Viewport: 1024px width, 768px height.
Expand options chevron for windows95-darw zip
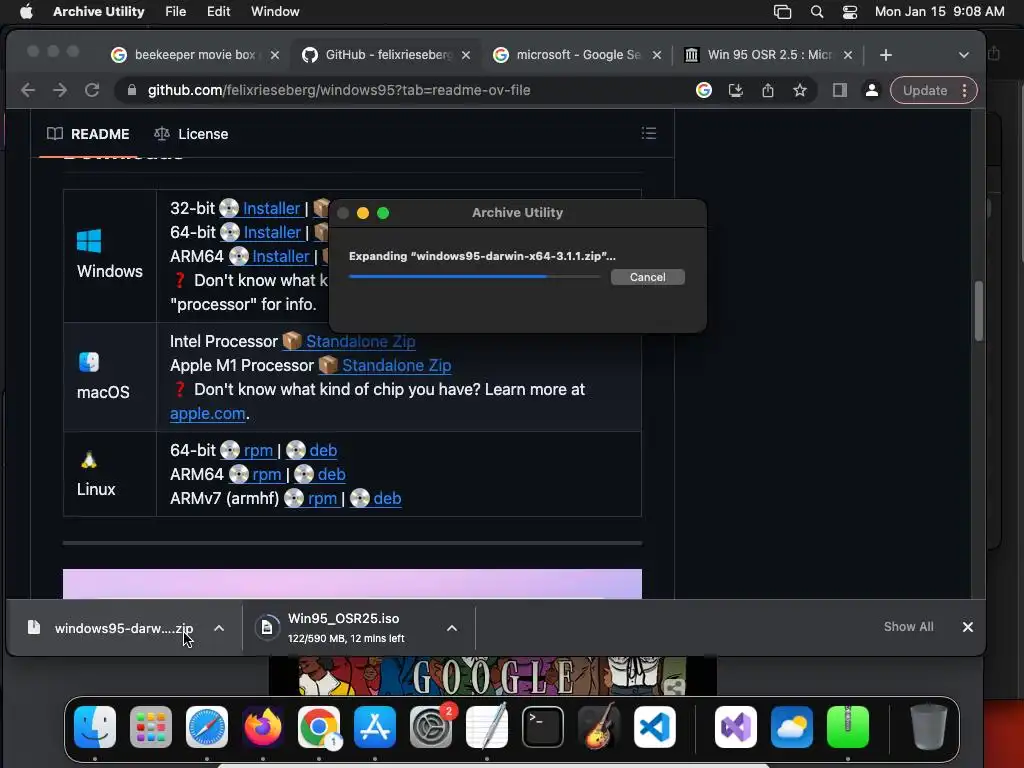[219, 628]
